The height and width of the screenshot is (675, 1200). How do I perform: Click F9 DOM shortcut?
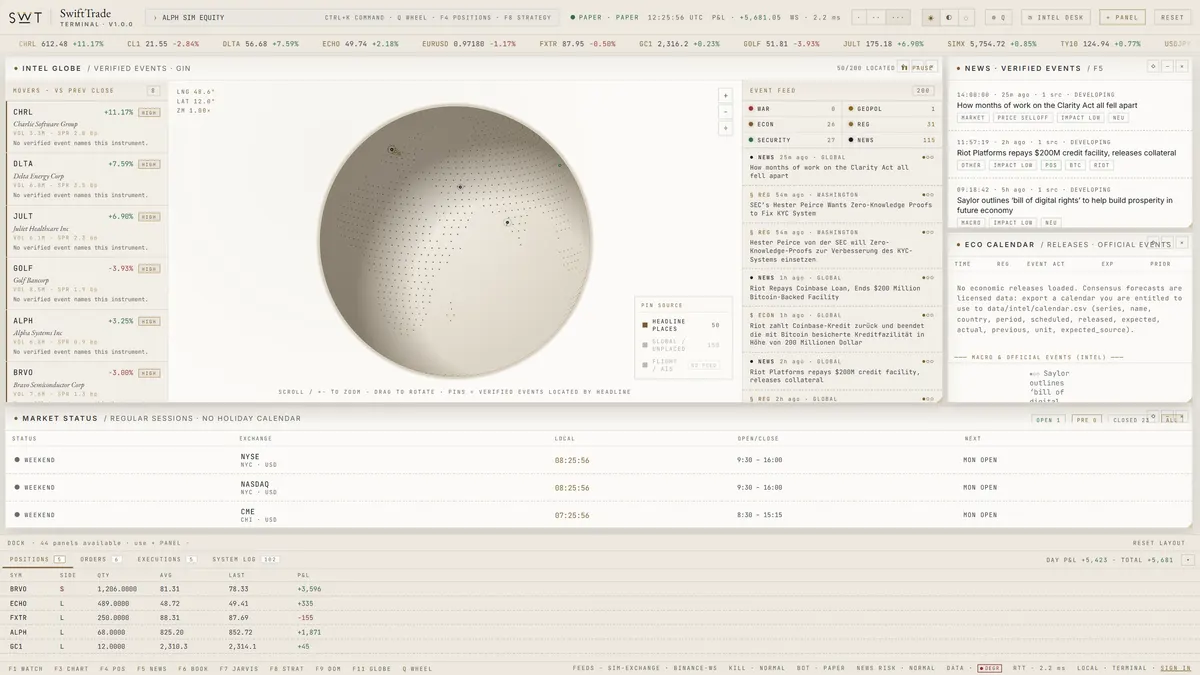(x=328, y=668)
